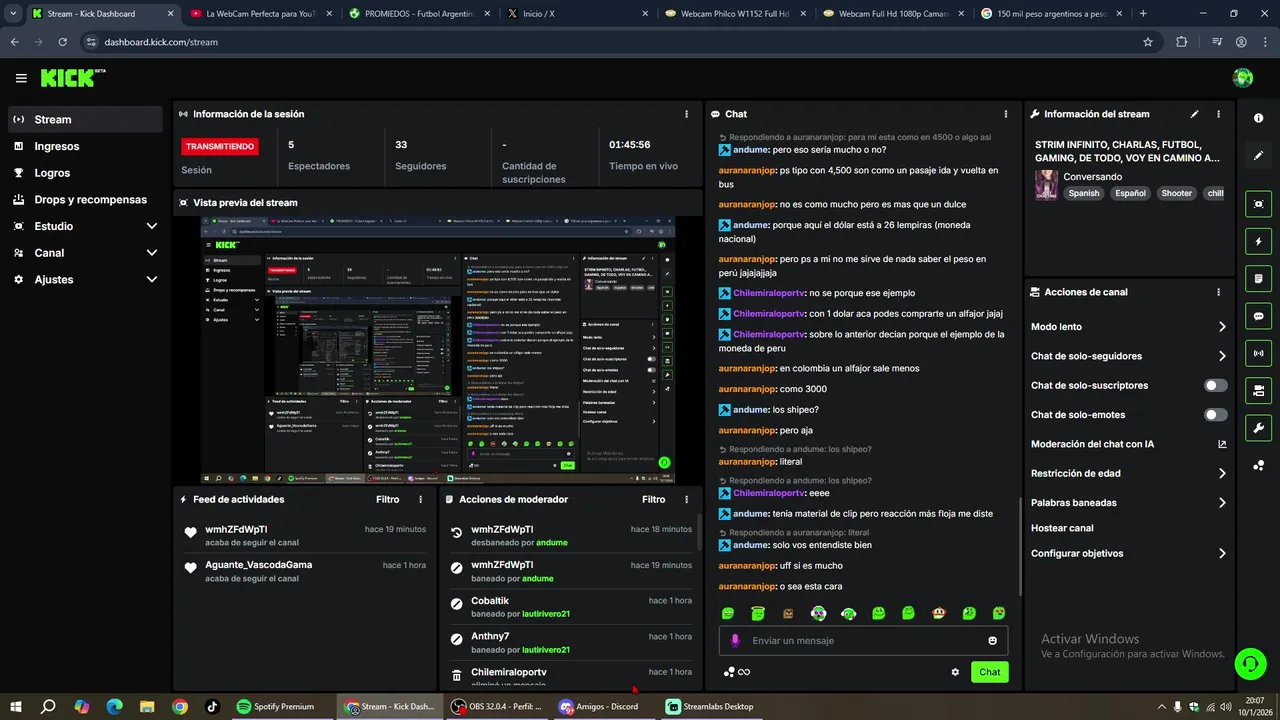Toggle Chat de solo-suscriptores switch
Viewport: 1280px width, 720px height.
1216,385
